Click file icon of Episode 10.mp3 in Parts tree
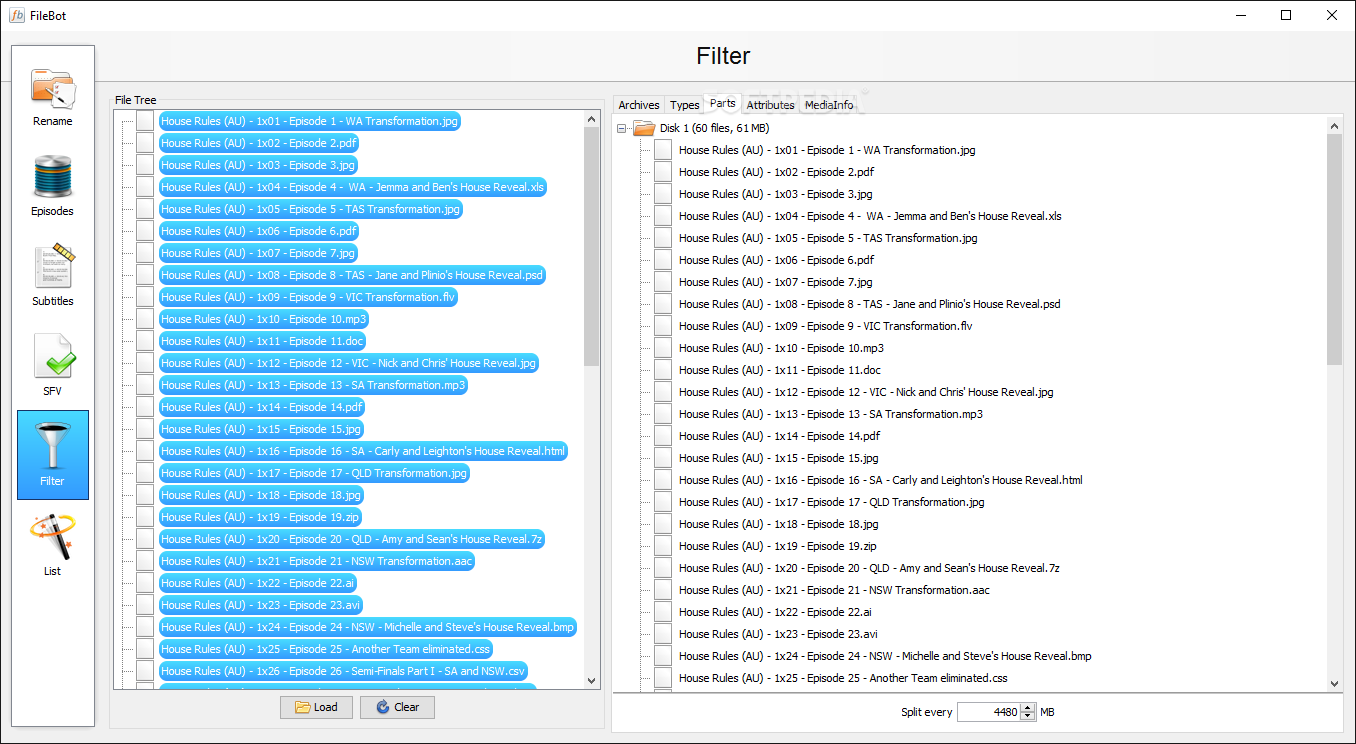This screenshot has height=744, width=1356. (663, 348)
